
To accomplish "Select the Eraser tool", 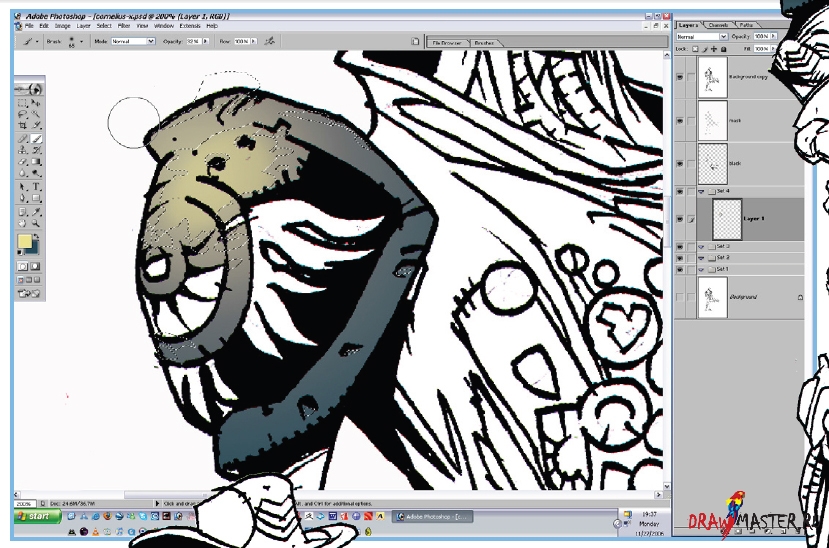I will tap(23, 162).
